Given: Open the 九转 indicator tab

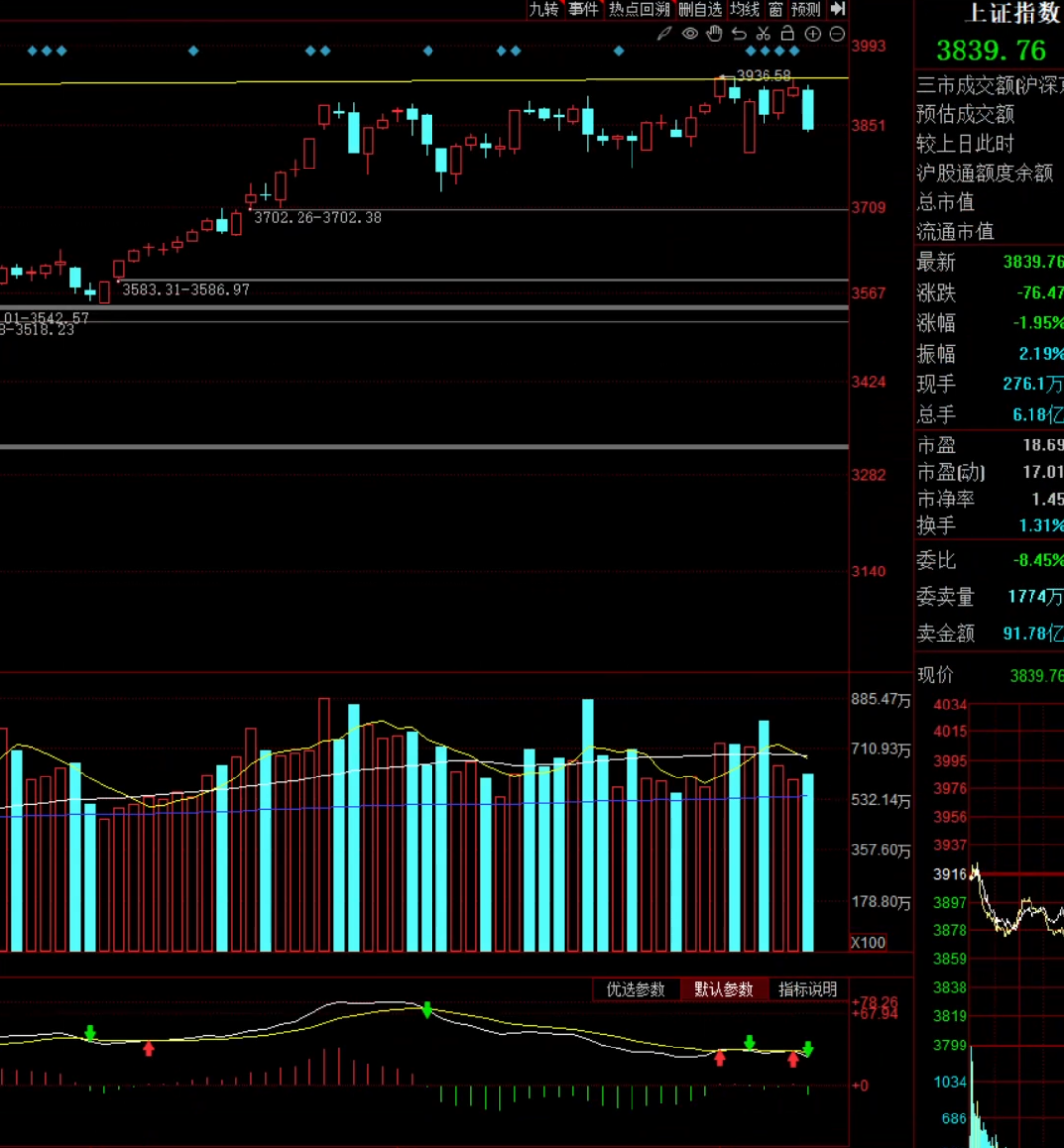Looking at the screenshot, I should coord(544,9).
